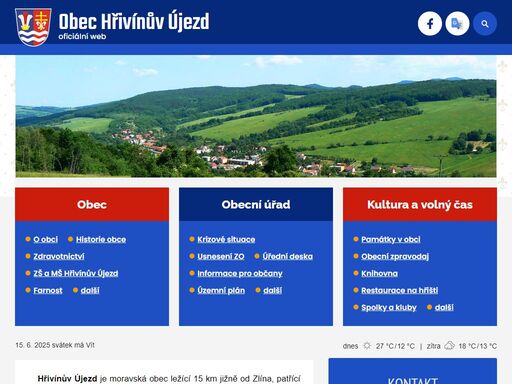Screen dimensions: 512x384
Task: Open the Kultura a volný čas header
Action: [420, 204]
